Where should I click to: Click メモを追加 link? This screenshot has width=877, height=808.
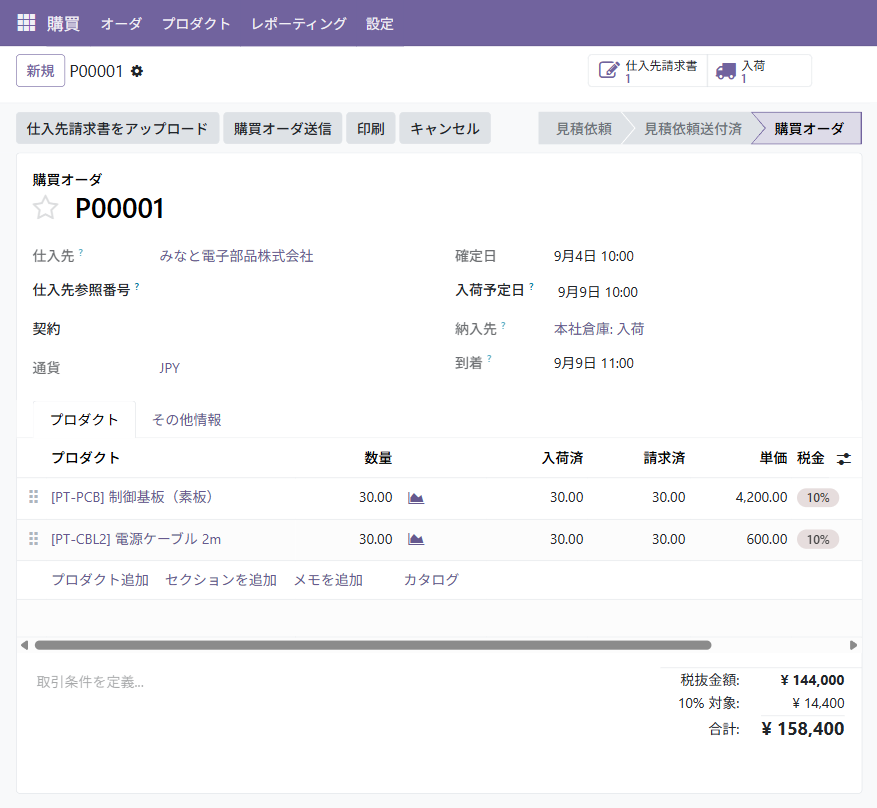click(x=328, y=580)
